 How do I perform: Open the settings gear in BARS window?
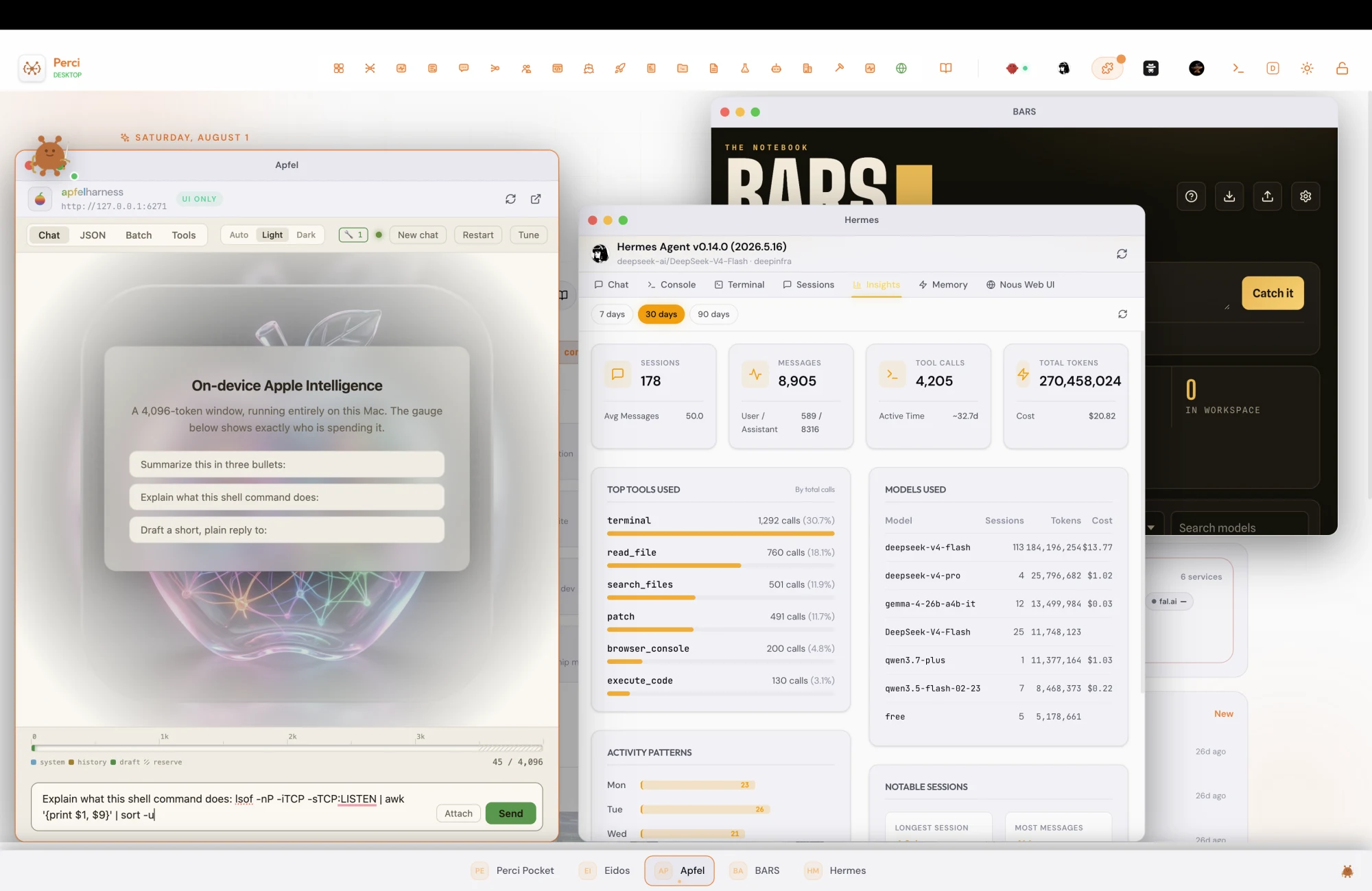click(1305, 196)
